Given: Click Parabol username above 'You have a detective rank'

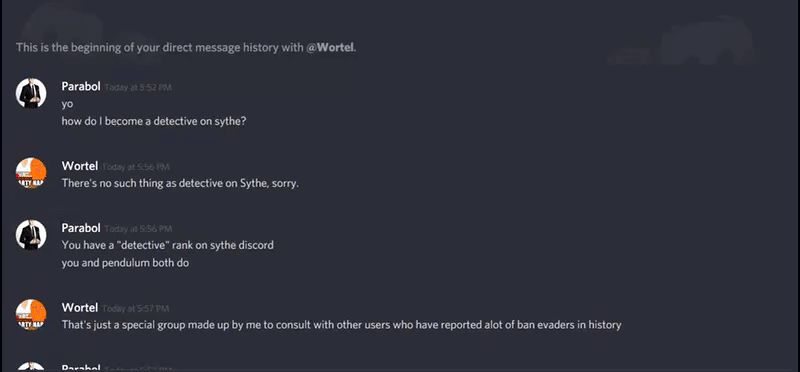Looking at the screenshot, I should click(81, 228).
